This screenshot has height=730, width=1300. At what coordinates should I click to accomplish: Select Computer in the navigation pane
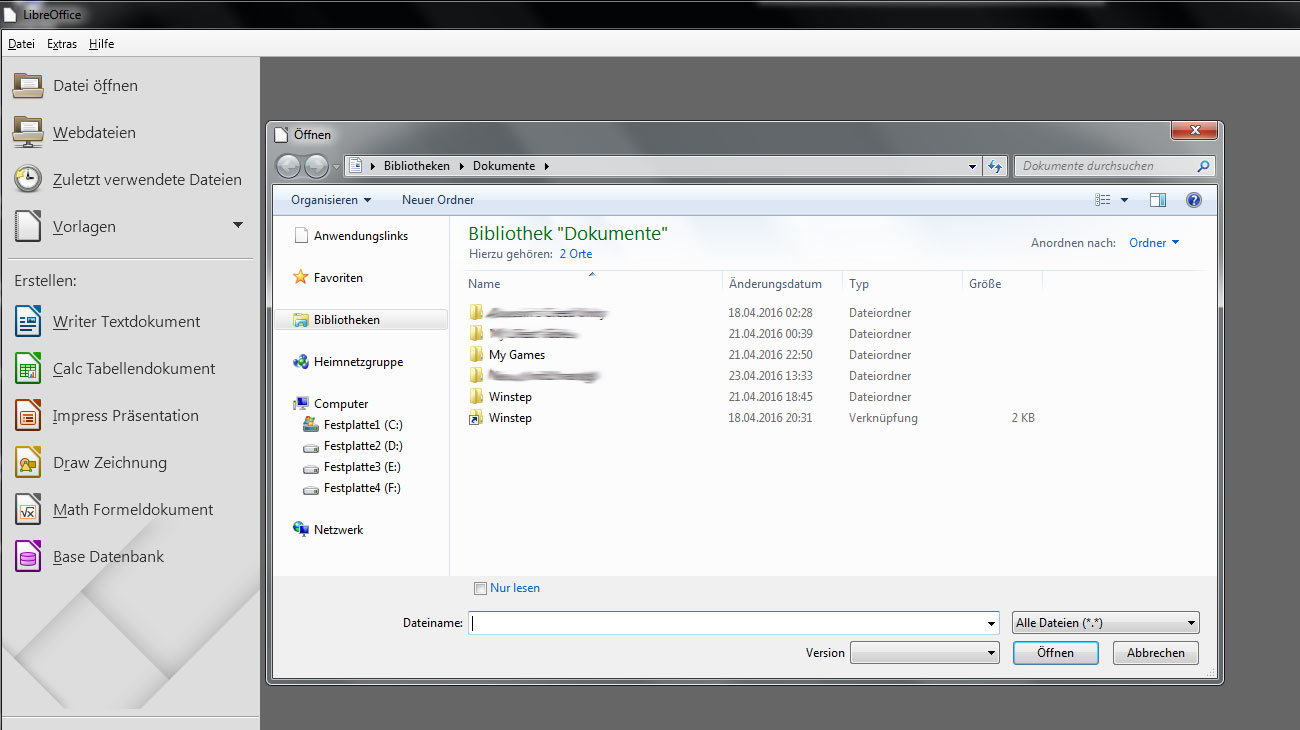341,404
